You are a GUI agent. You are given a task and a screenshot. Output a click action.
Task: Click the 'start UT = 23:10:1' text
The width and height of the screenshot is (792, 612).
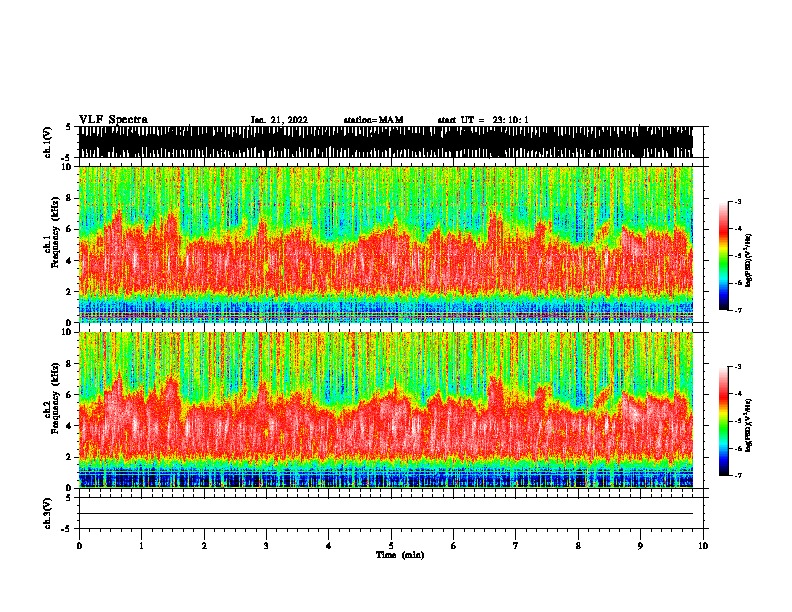tap(483, 120)
